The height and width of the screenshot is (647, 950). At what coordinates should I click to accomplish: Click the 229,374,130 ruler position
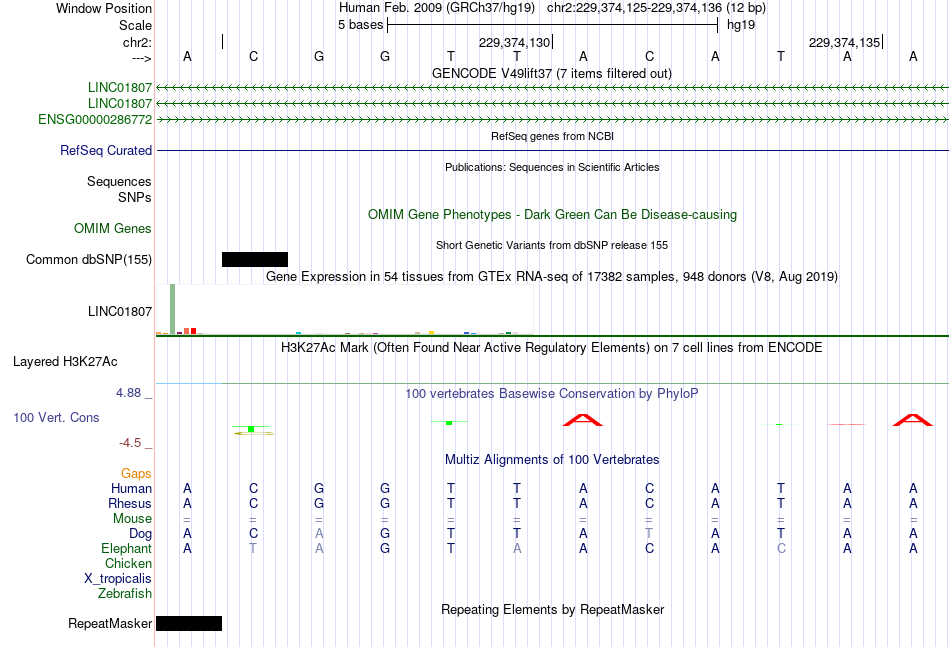514,42
